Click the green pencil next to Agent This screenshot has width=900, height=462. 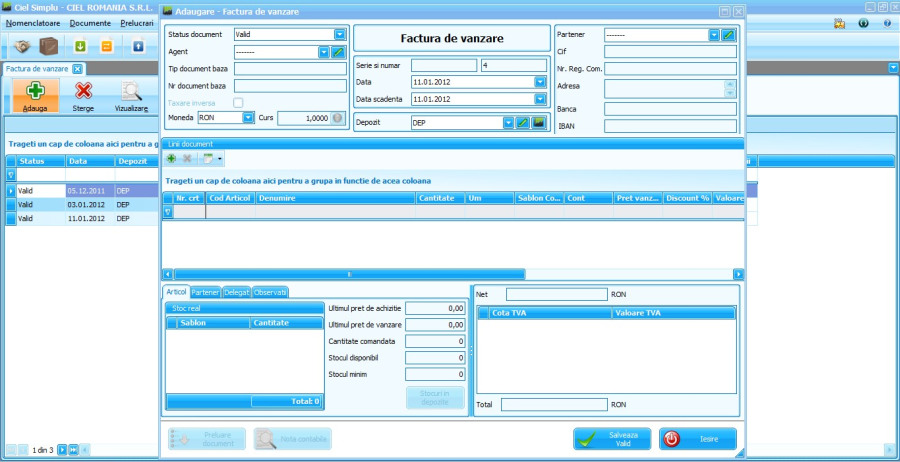click(339, 51)
